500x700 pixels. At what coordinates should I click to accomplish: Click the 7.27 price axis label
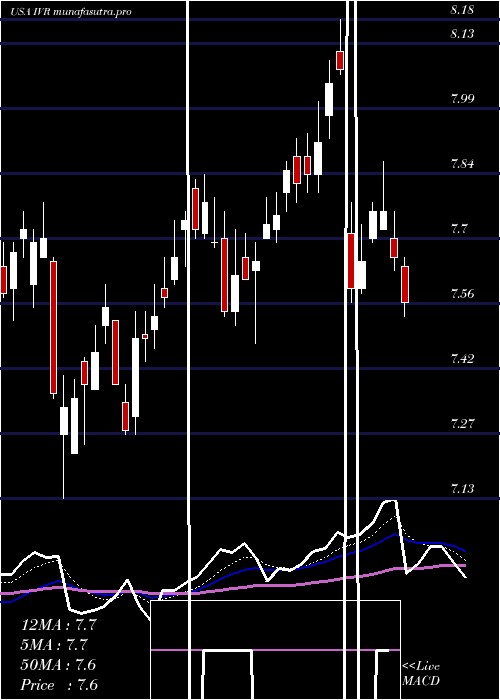(x=462, y=423)
